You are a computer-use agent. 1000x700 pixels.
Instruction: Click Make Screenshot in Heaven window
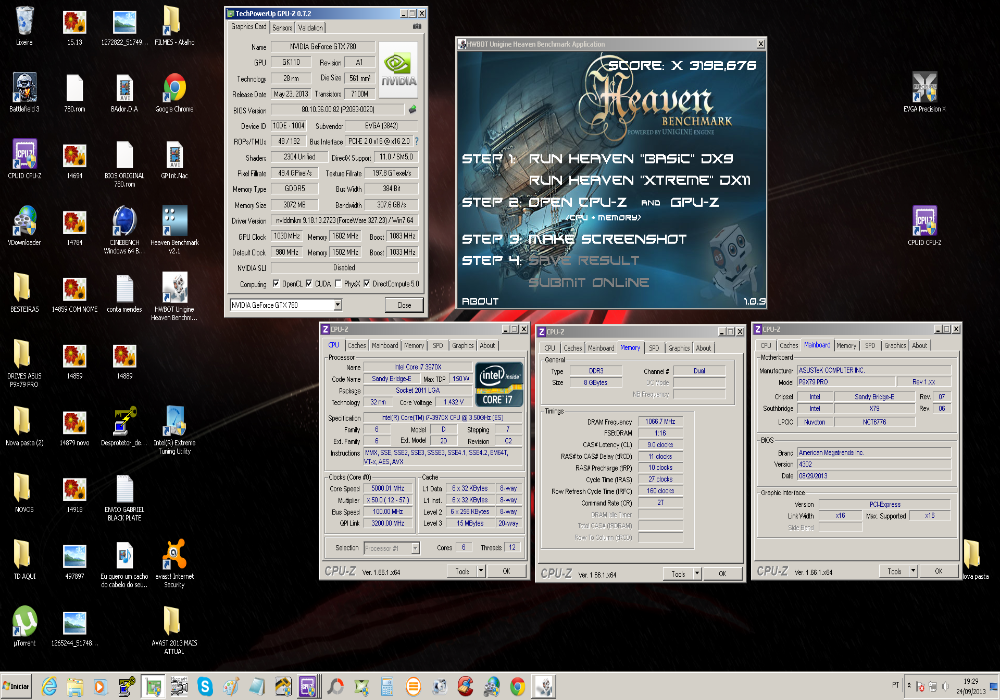[x=607, y=239]
